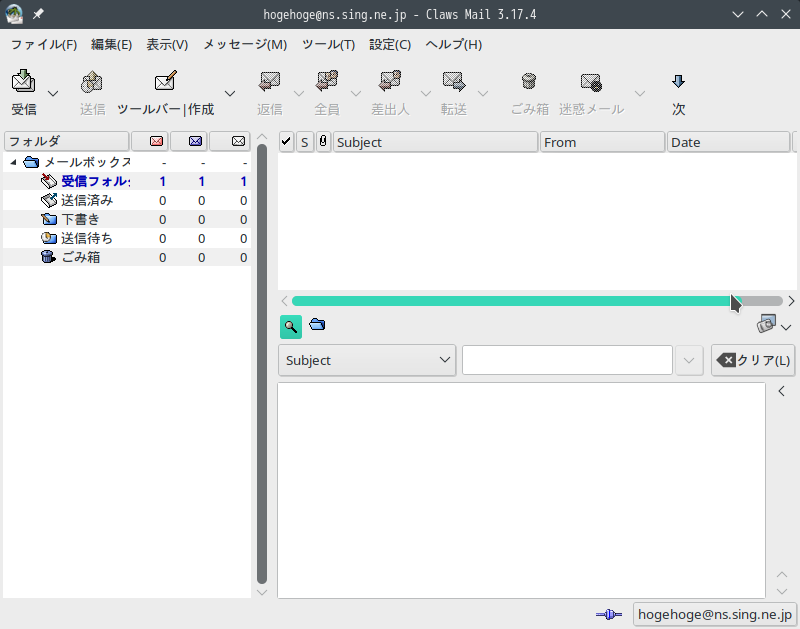Click the 転送 (Forward) icon

(x=454, y=81)
